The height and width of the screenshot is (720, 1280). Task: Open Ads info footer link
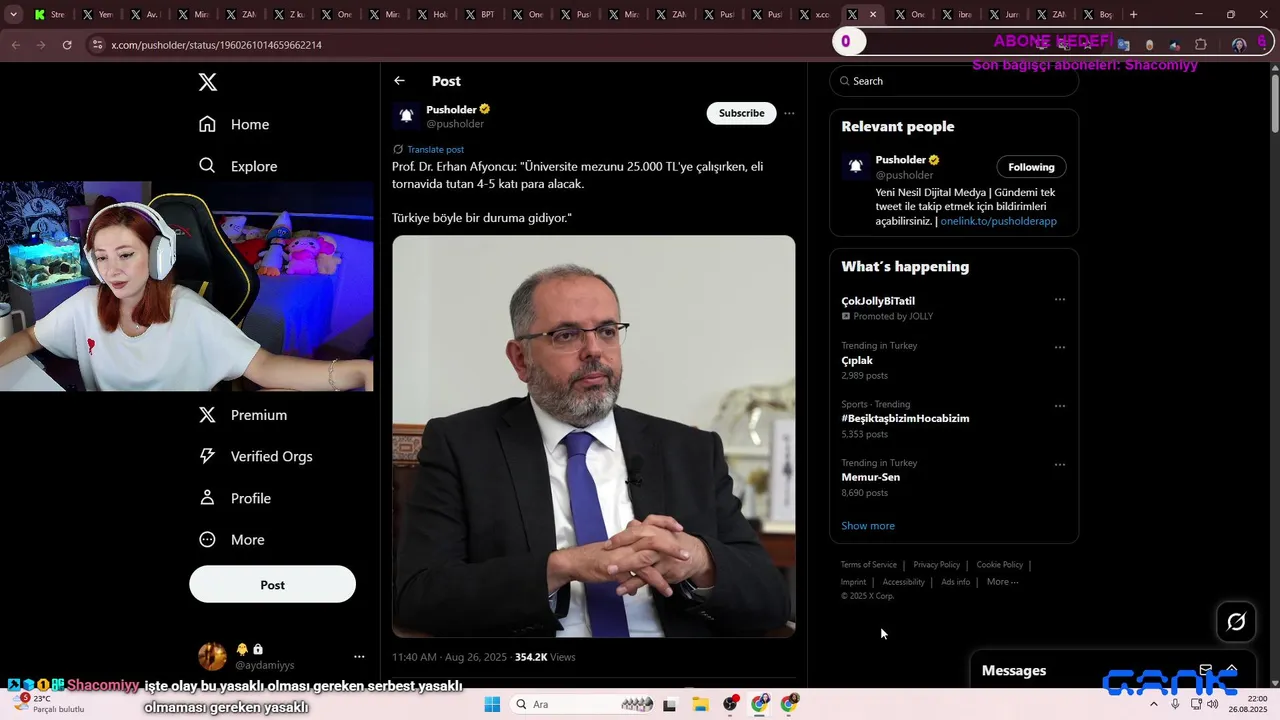coord(955,582)
